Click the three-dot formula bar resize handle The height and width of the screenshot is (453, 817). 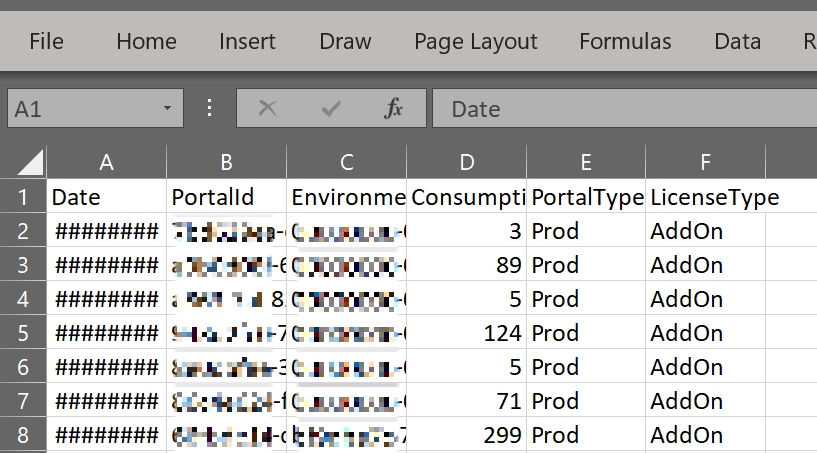[x=210, y=109]
